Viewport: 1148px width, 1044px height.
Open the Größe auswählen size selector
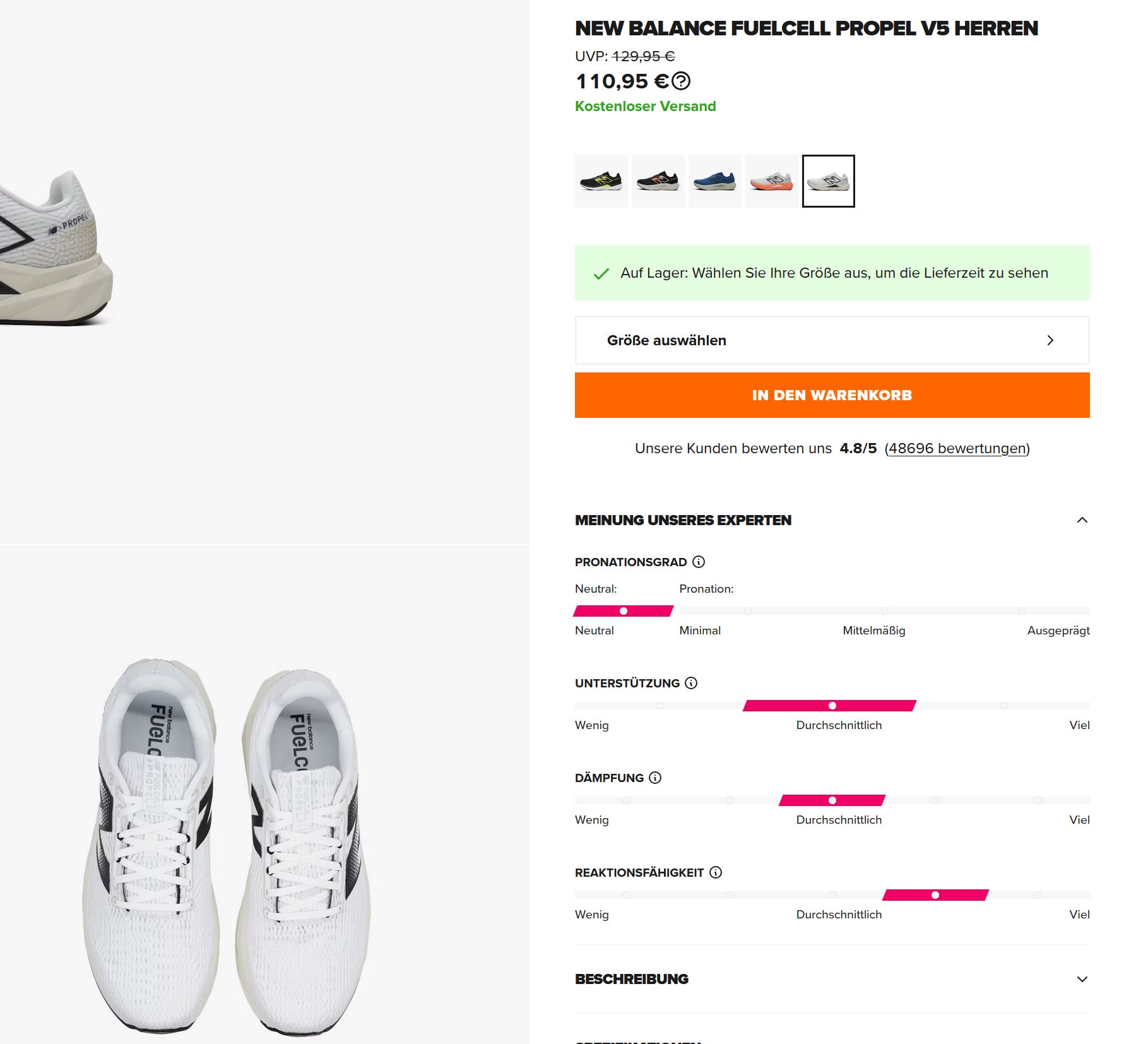832,340
